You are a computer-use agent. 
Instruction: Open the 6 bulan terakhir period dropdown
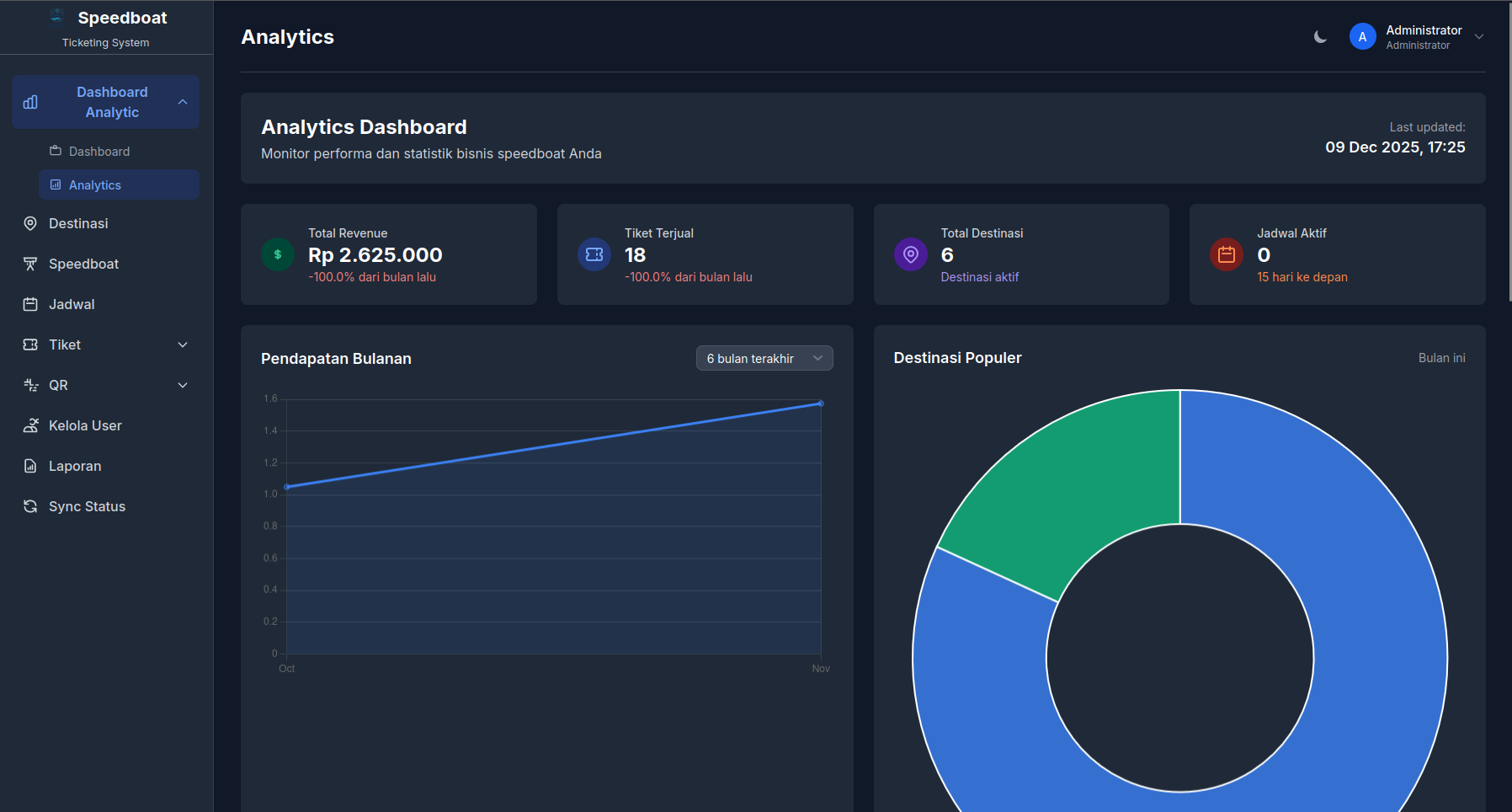pyautogui.click(x=764, y=359)
